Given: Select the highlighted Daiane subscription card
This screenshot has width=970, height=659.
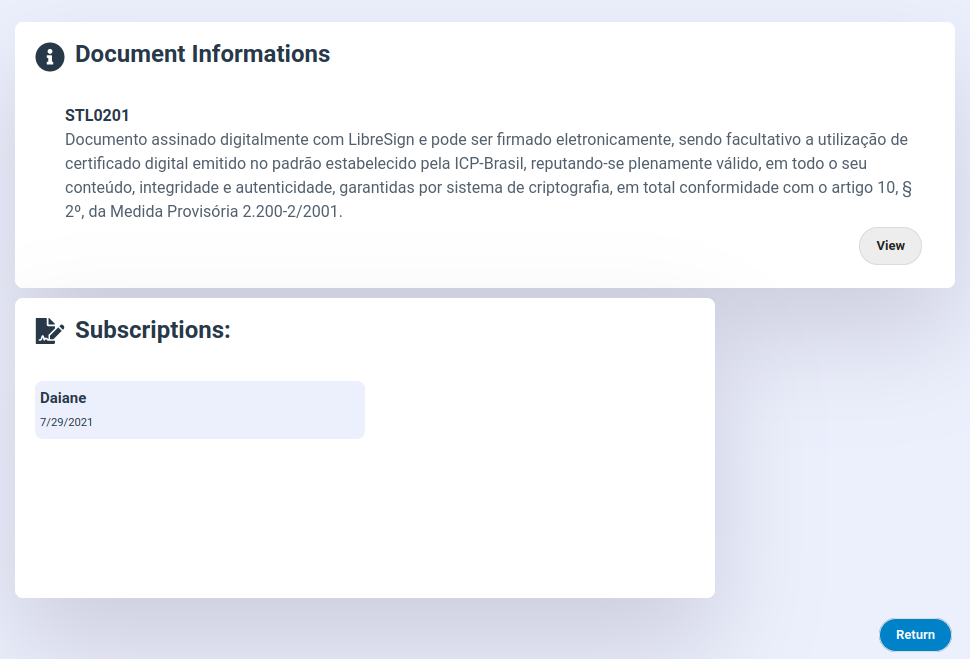Looking at the screenshot, I should tap(200, 409).
